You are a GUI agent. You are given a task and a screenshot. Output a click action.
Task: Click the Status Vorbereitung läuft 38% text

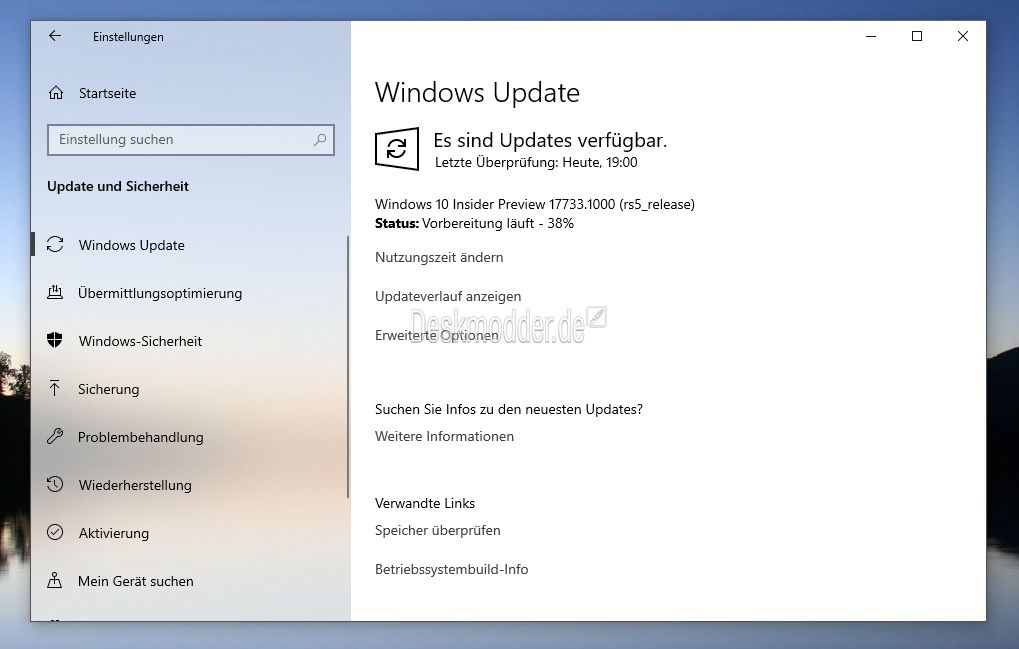click(474, 223)
